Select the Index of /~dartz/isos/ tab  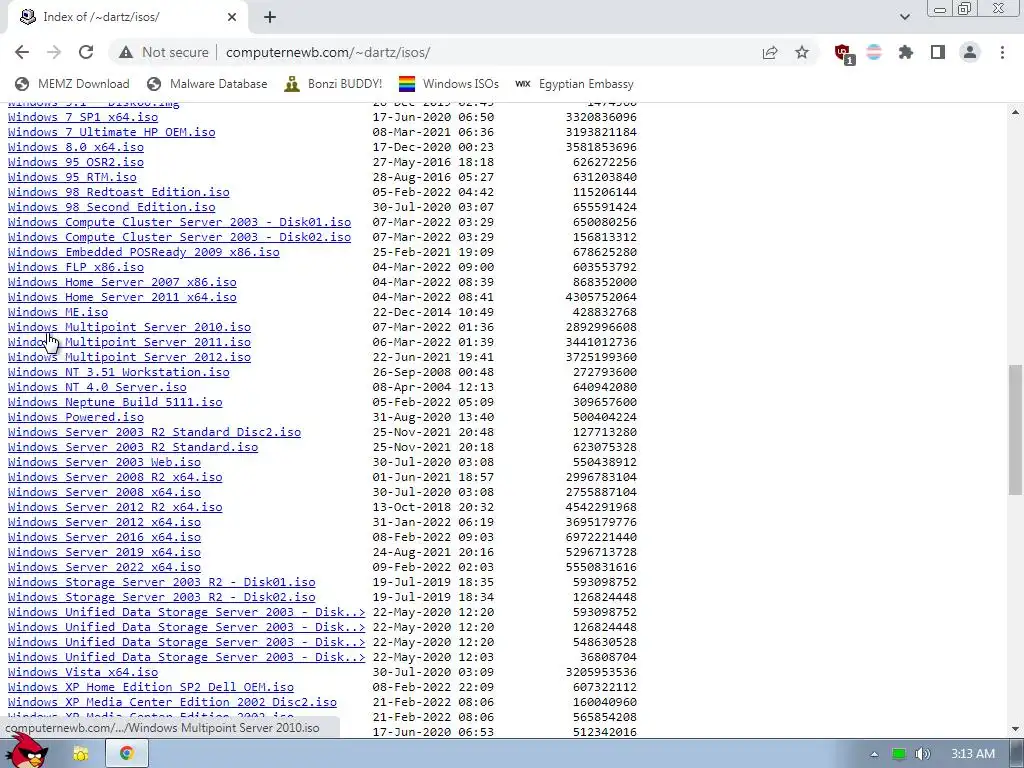127,17
